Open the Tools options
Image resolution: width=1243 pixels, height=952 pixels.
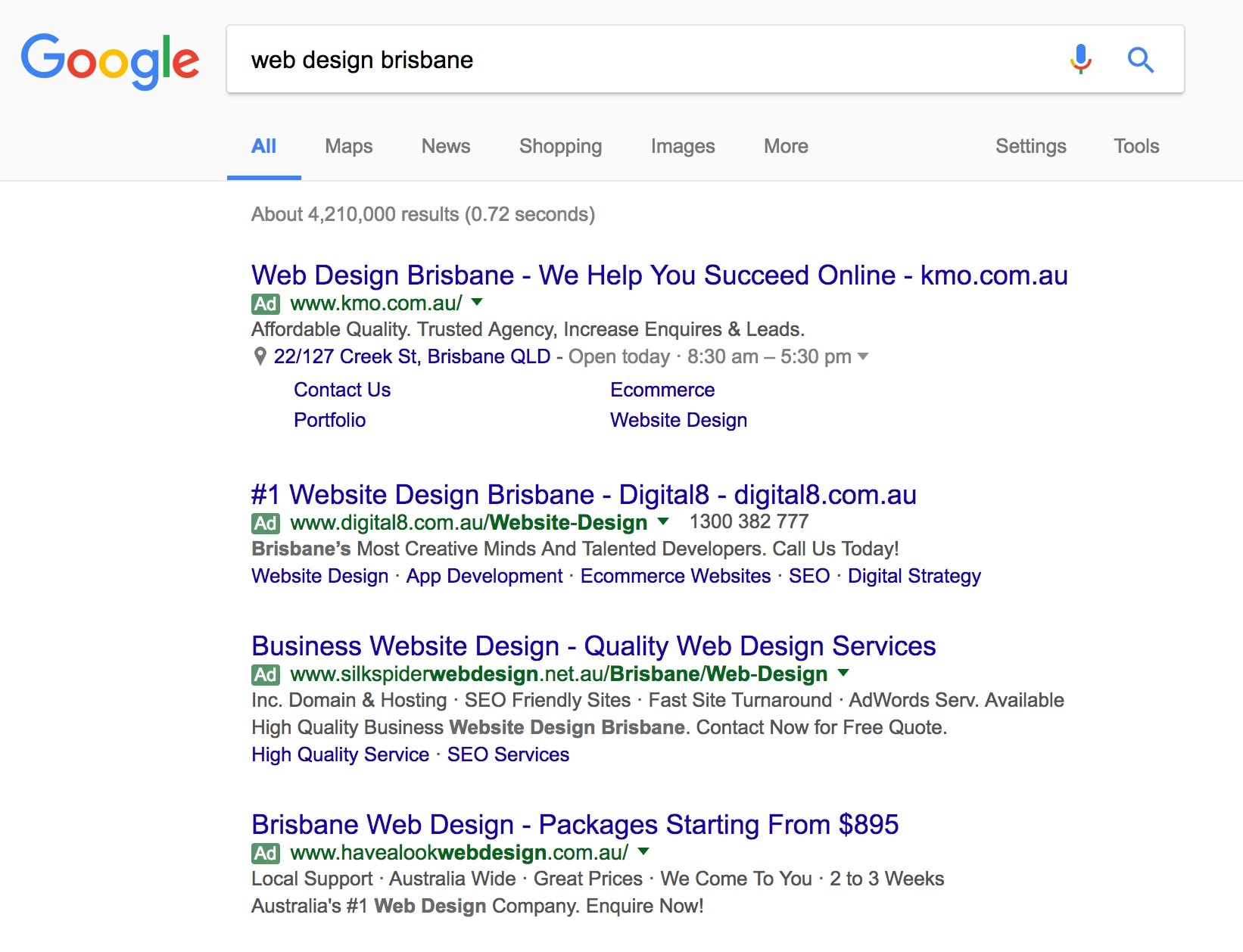(1136, 146)
